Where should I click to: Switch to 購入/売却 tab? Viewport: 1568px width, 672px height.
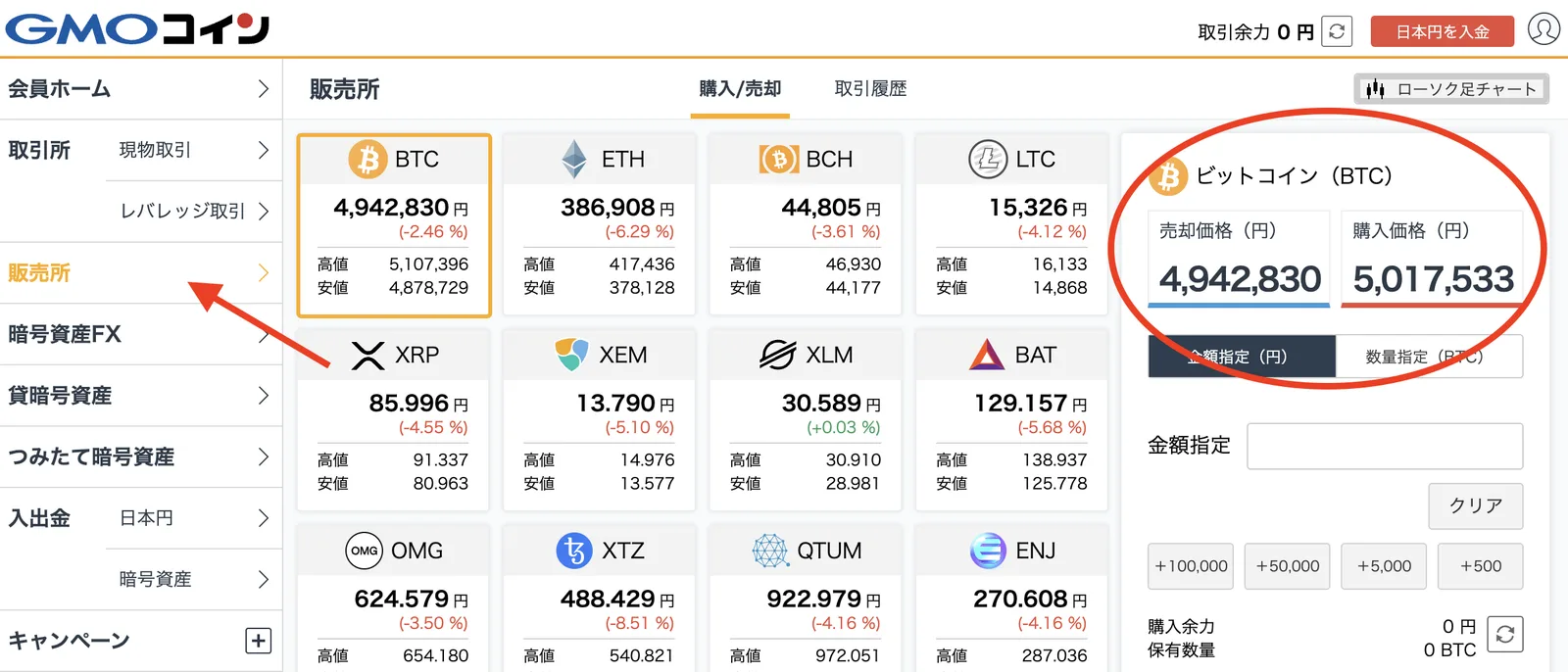point(740,89)
